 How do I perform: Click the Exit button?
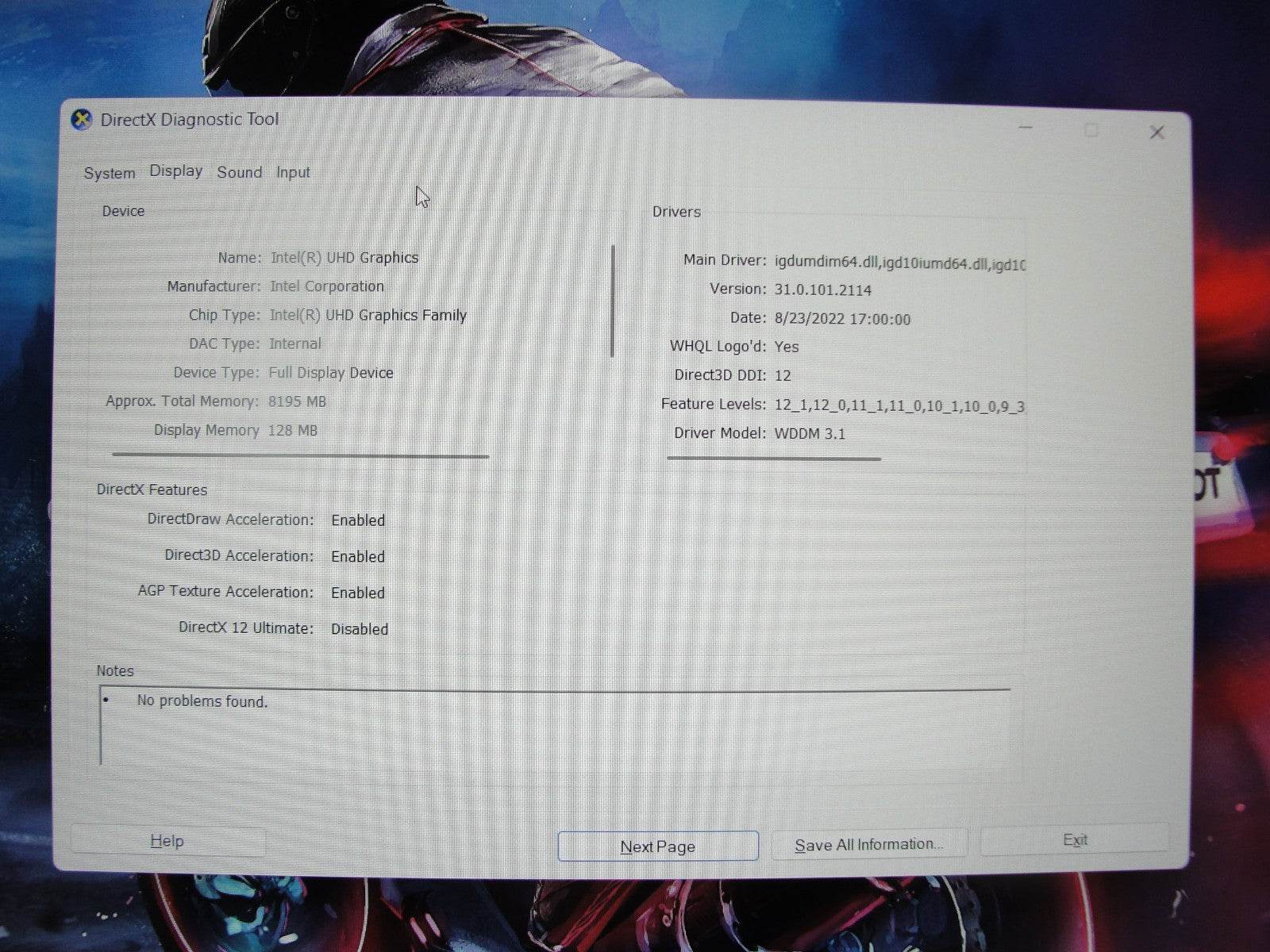(1075, 839)
